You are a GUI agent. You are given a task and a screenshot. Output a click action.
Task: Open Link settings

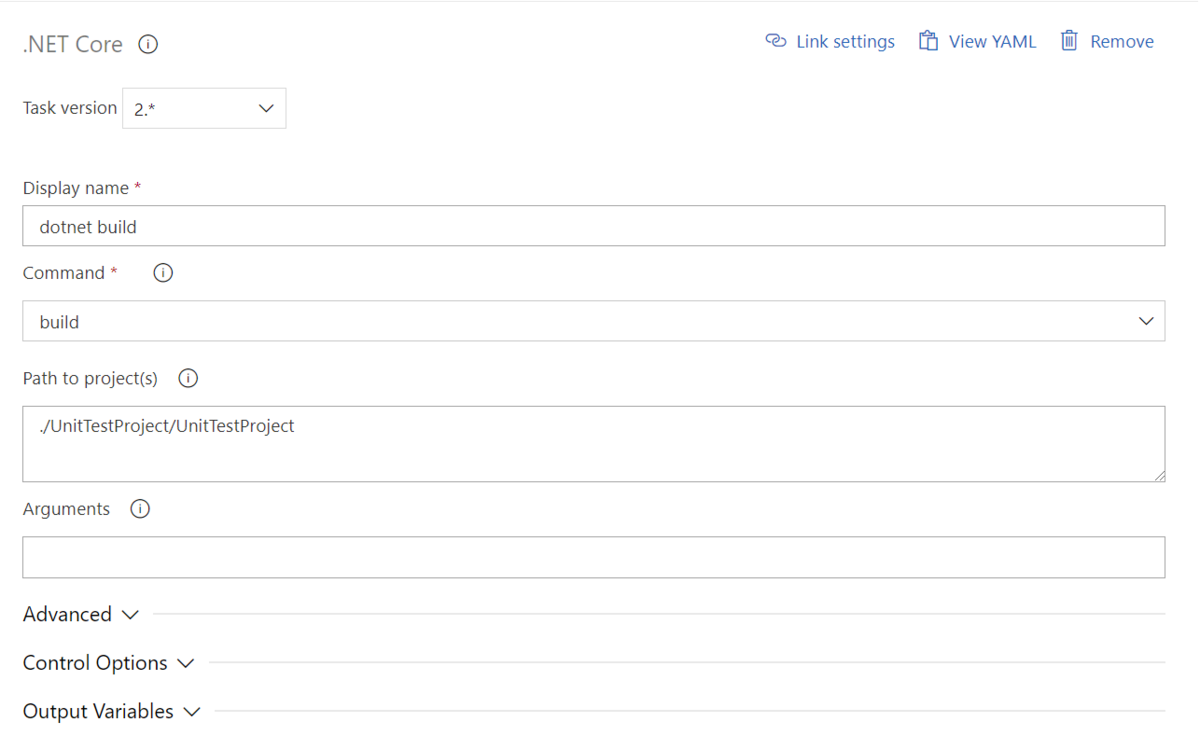coord(830,41)
